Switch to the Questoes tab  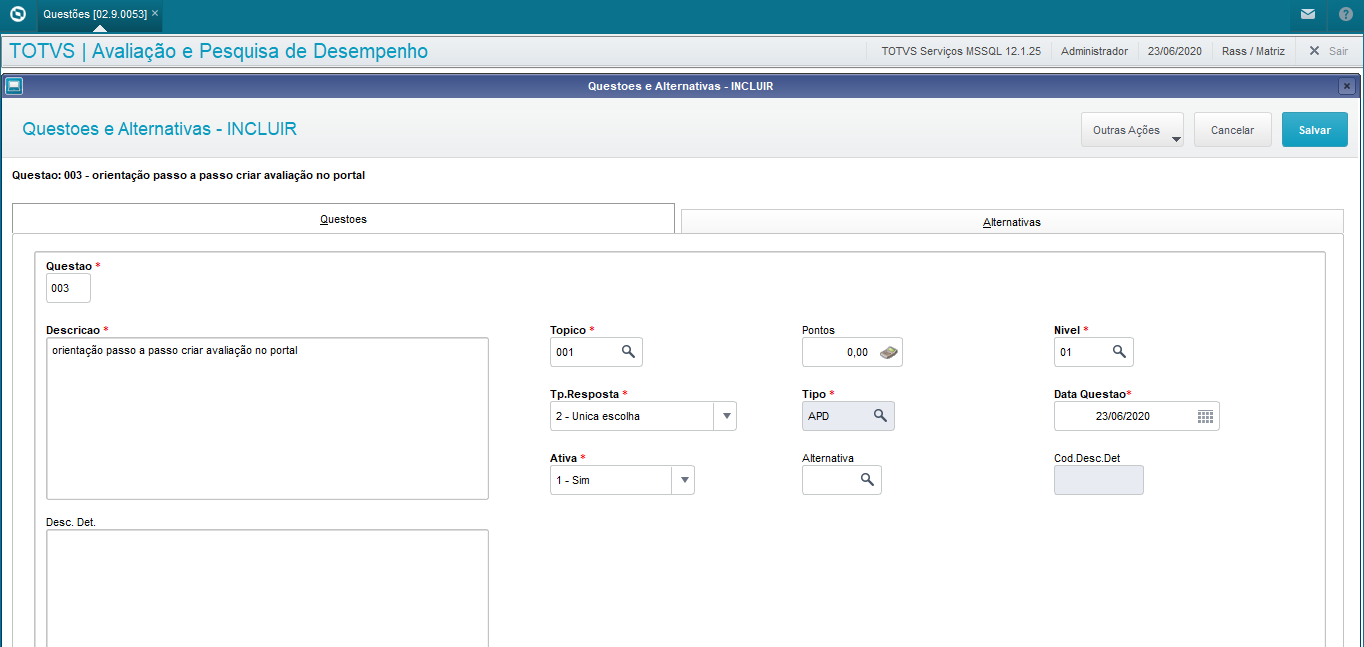coord(343,219)
